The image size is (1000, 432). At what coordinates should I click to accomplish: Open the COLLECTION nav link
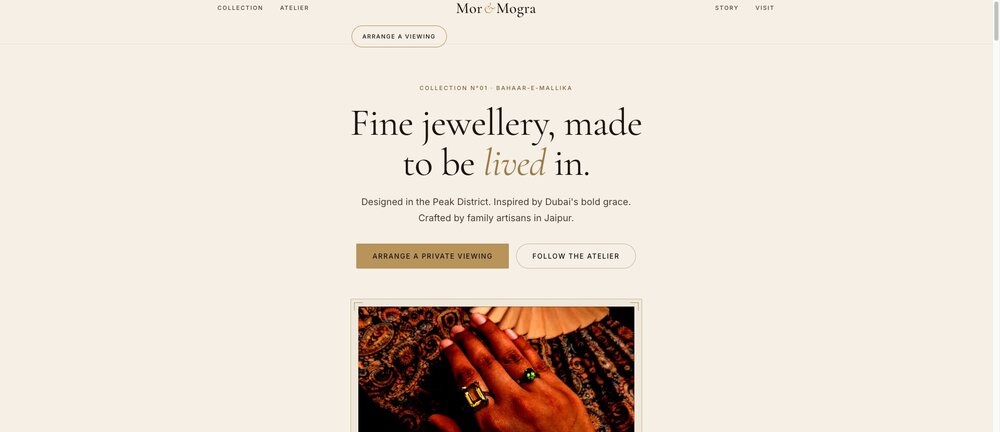[x=240, y=8]
